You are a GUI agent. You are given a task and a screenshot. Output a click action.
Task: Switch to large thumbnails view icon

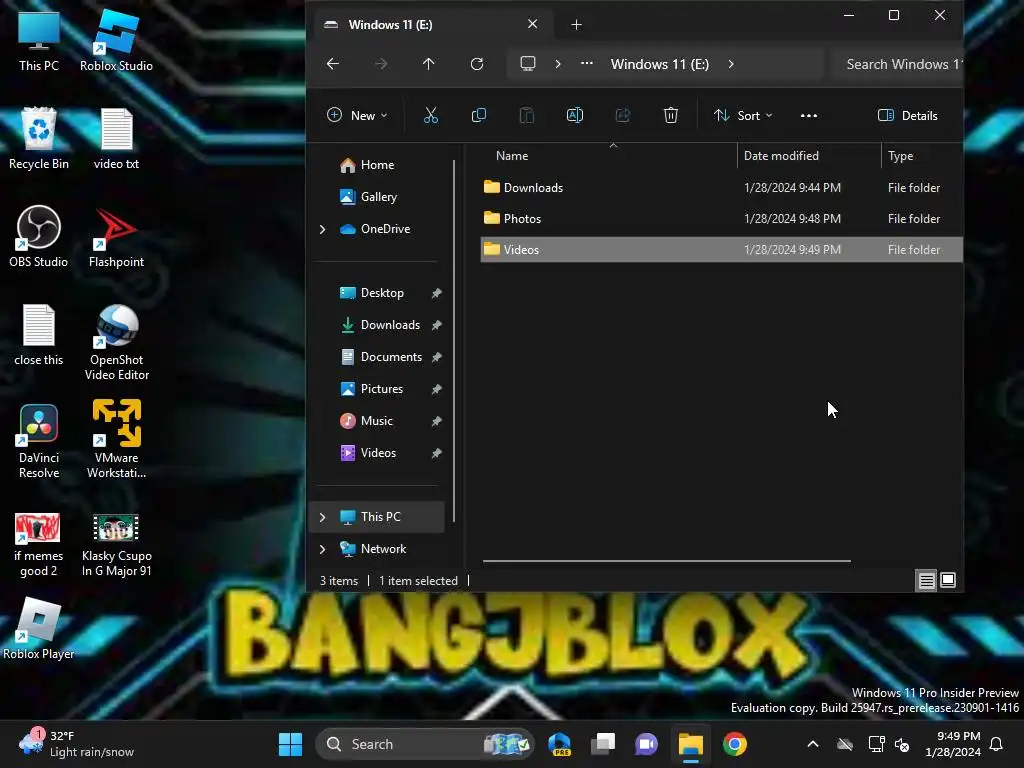(x=948, y=580)
